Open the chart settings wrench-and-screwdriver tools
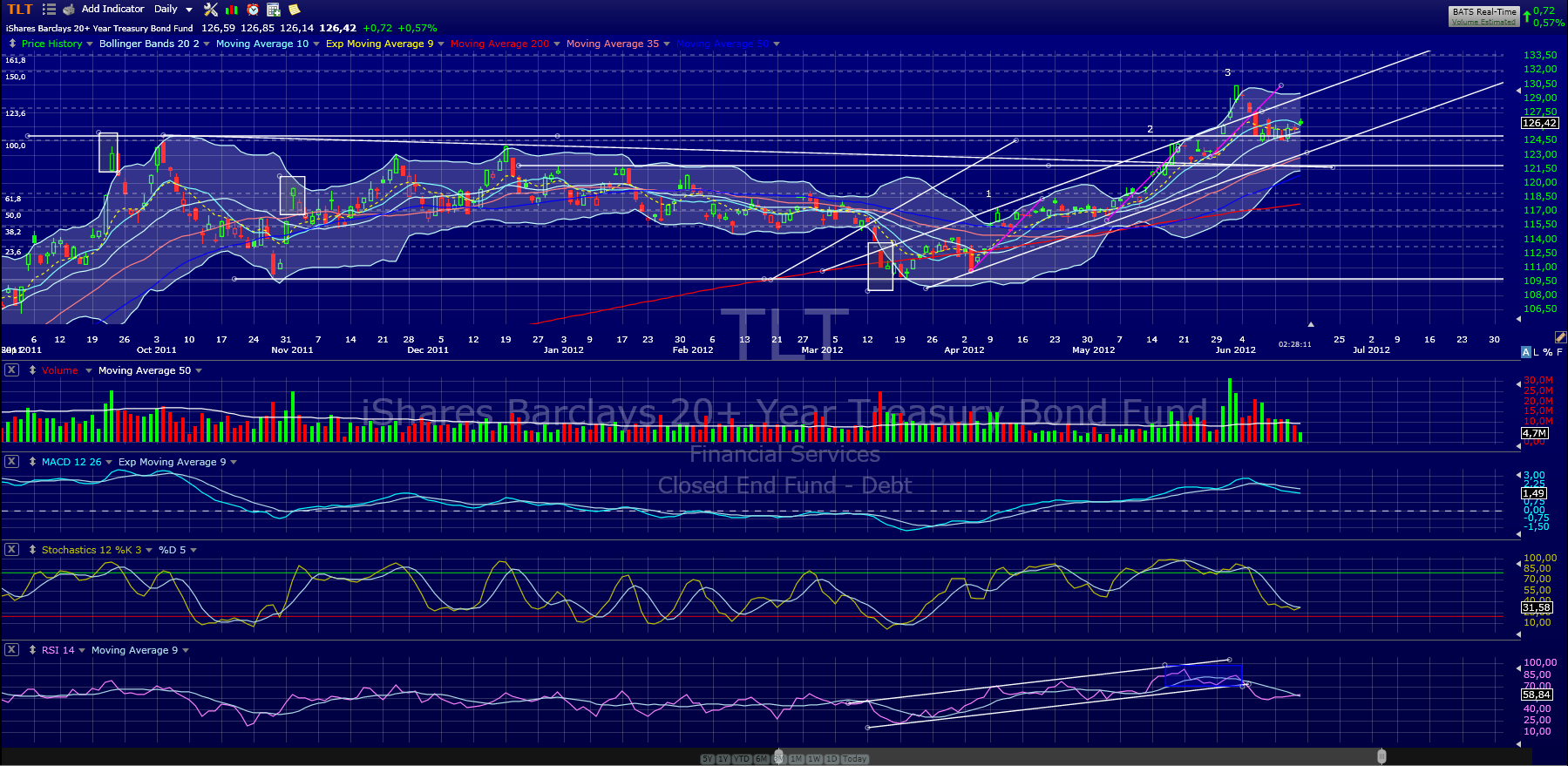This screenshot has height=766, width=1568. point(211,10)
